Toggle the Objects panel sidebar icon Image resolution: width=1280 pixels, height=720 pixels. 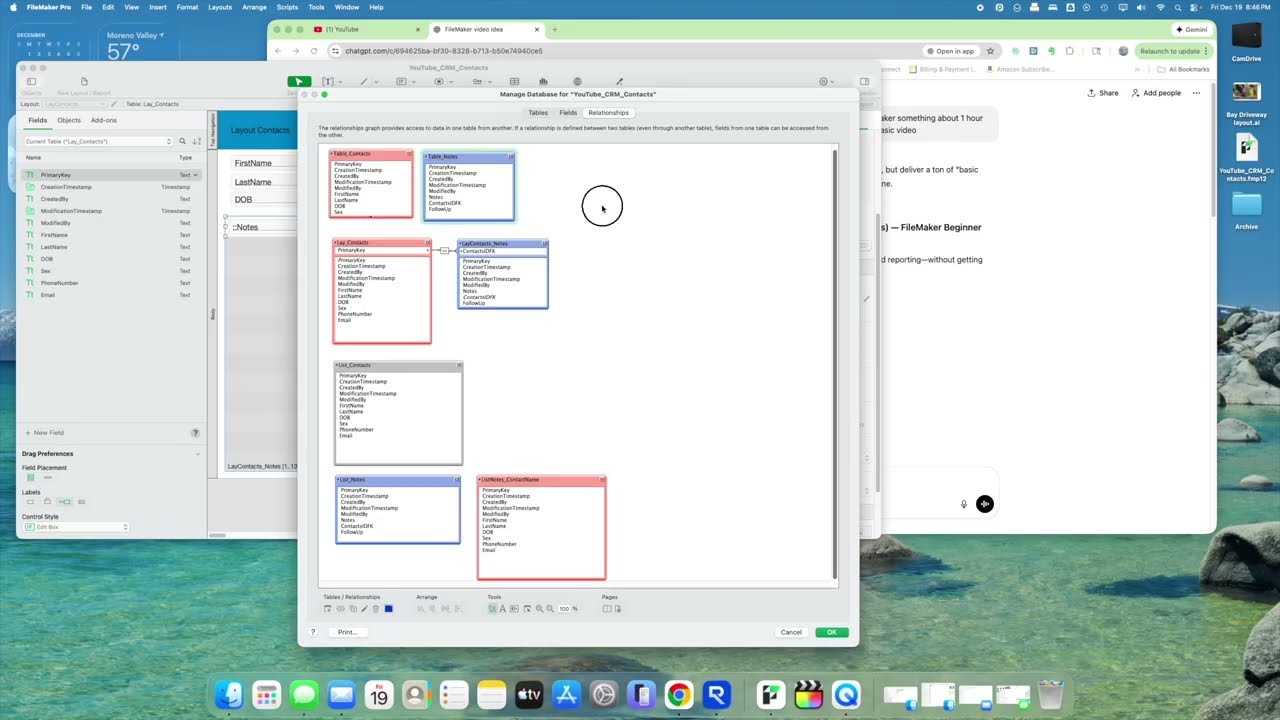point(31,81)
